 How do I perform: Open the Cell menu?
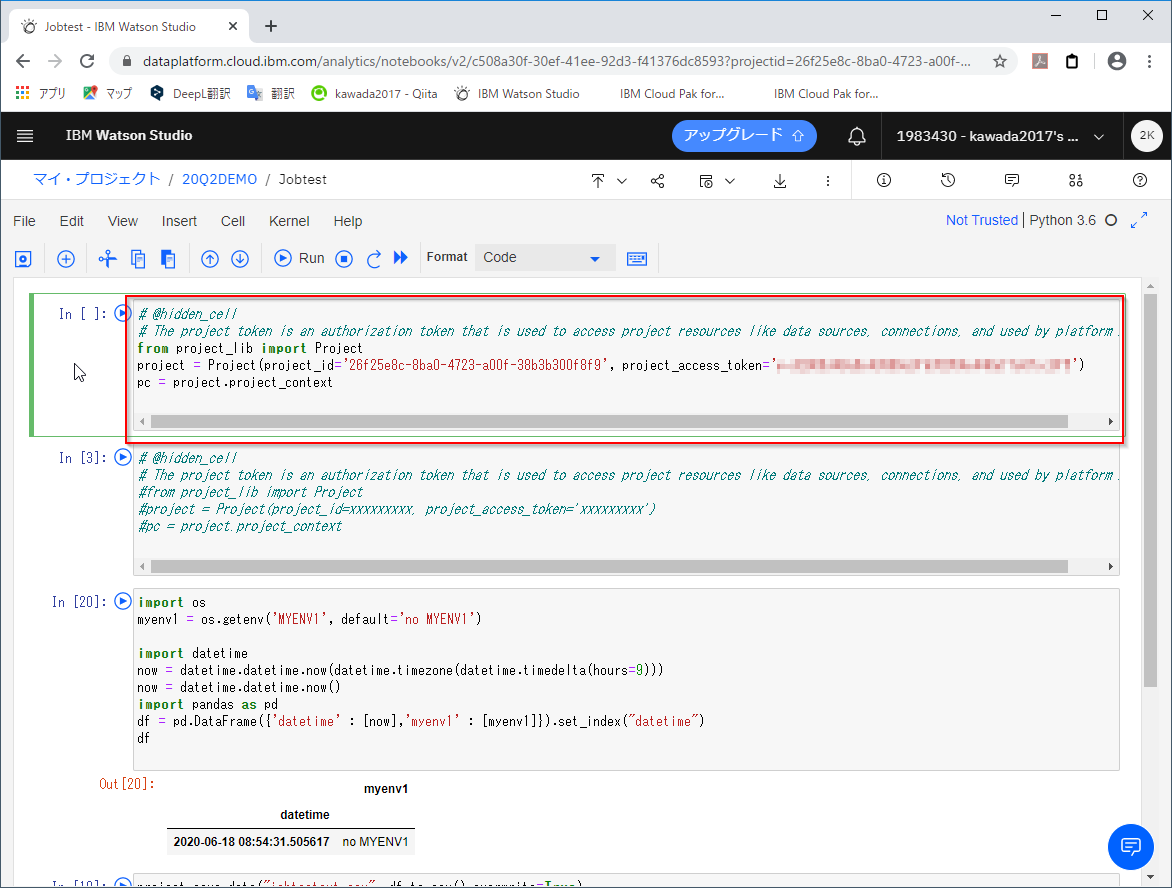(232, 221)
